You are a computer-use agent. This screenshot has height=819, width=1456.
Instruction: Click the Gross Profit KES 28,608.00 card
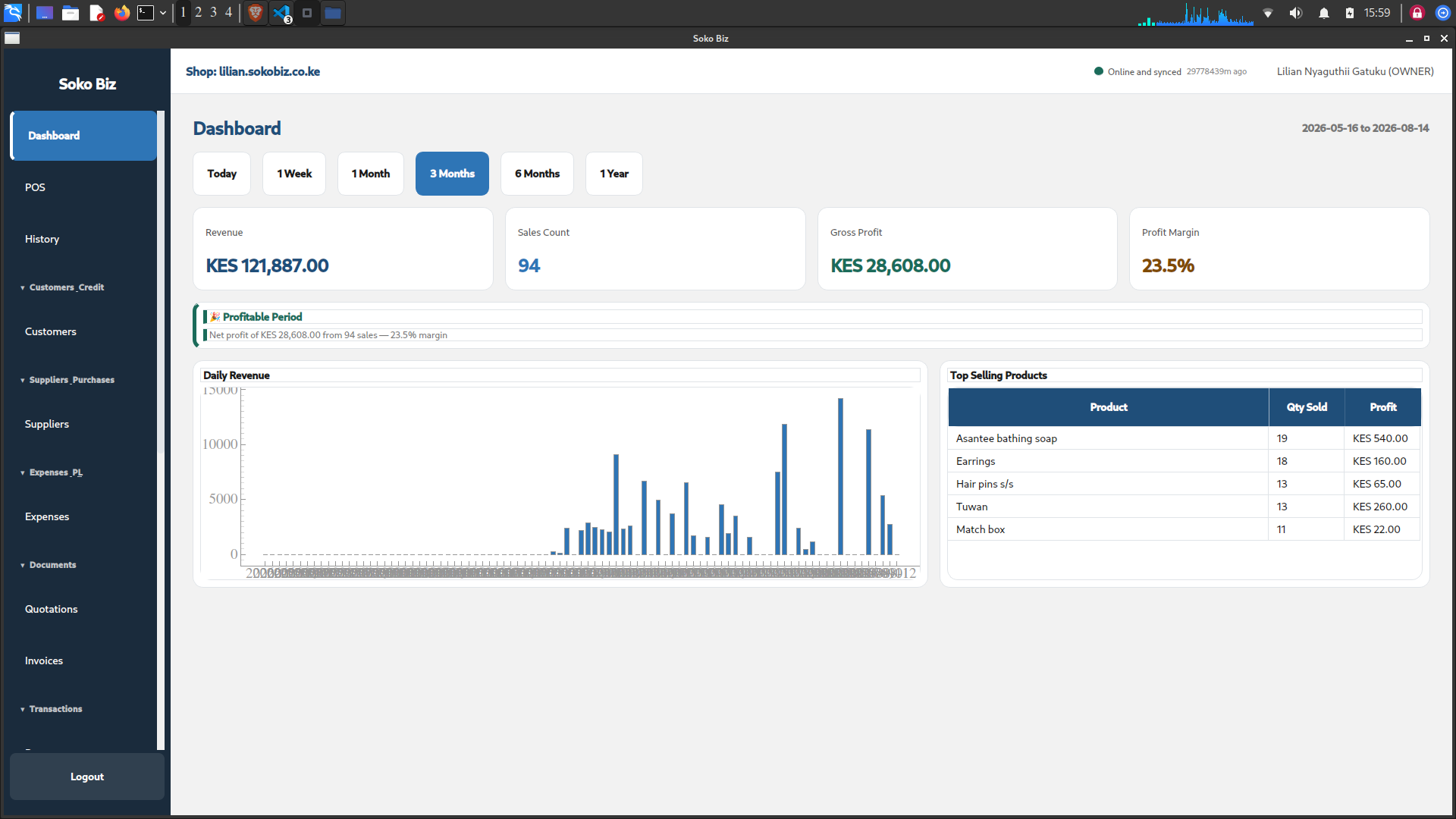pyautogui.click(x=968, y=249)
